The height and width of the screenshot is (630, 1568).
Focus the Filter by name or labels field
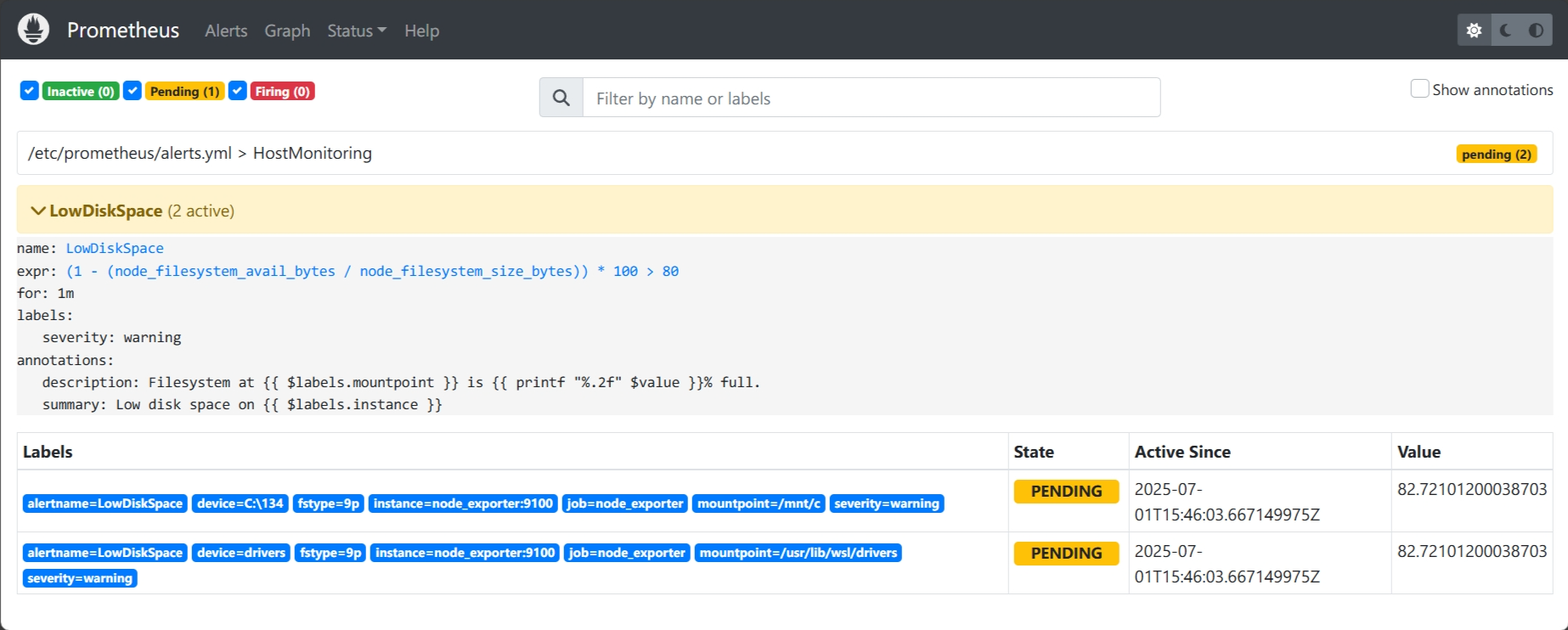point(871,98)
